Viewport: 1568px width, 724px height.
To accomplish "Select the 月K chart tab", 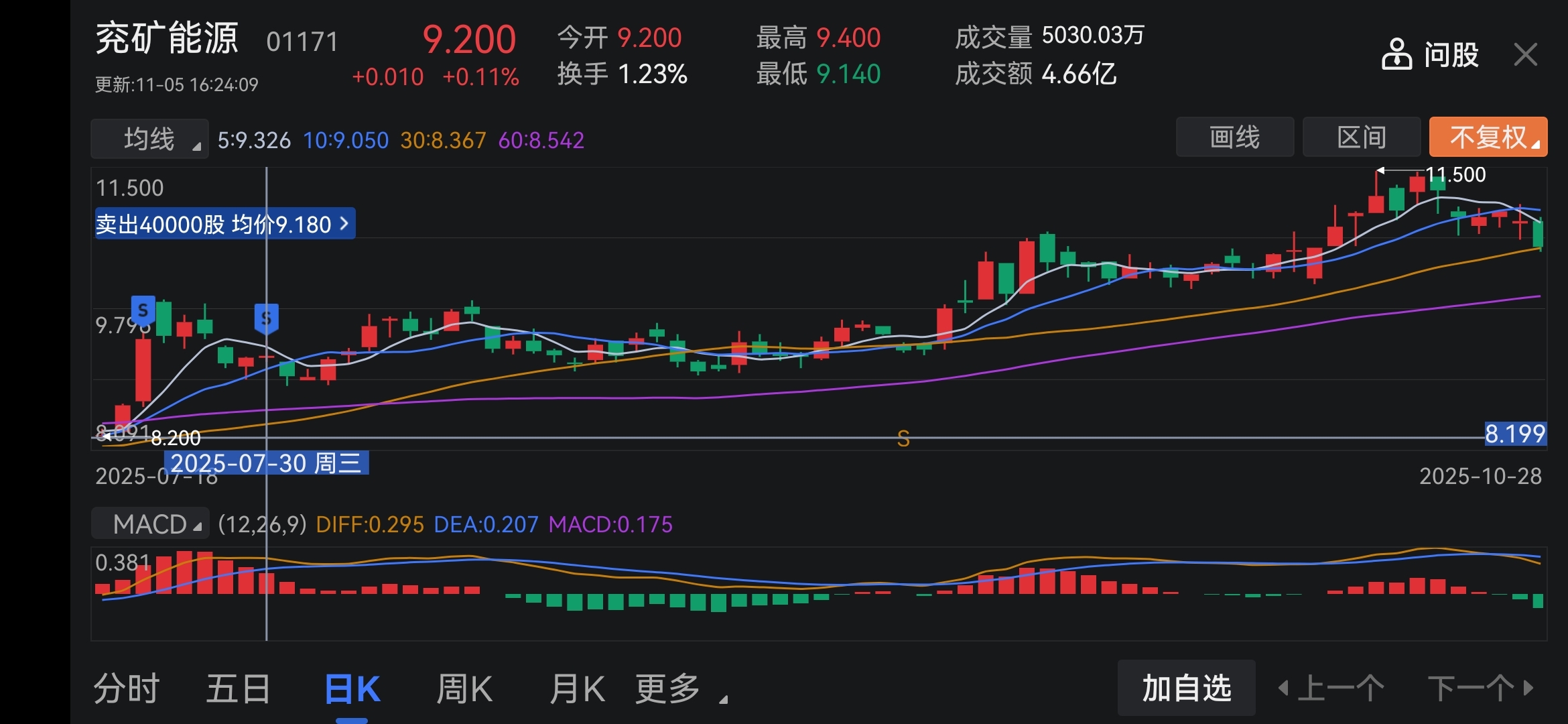I will 576,689.
